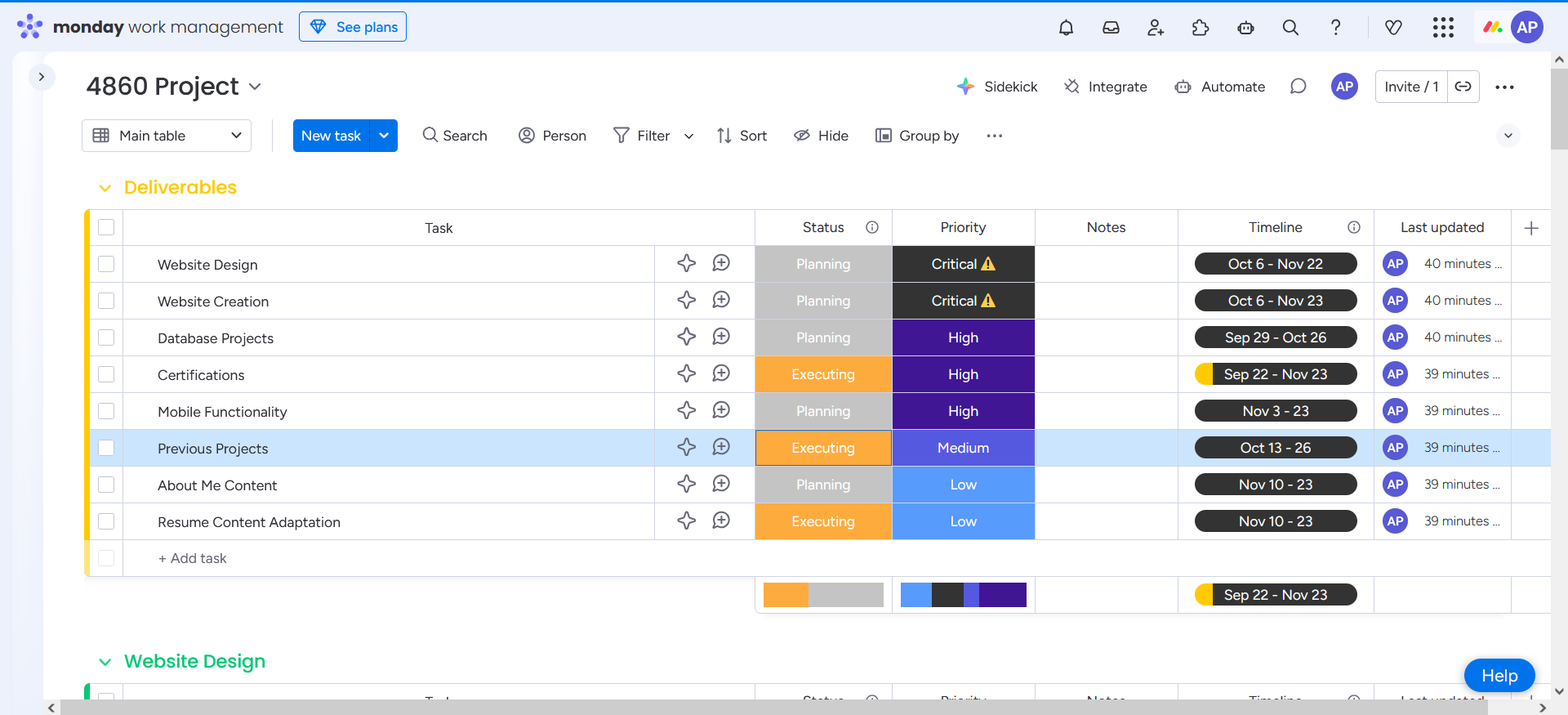Click the See plans button
This screenshot has height=715, width=1568.
(353, 27)
